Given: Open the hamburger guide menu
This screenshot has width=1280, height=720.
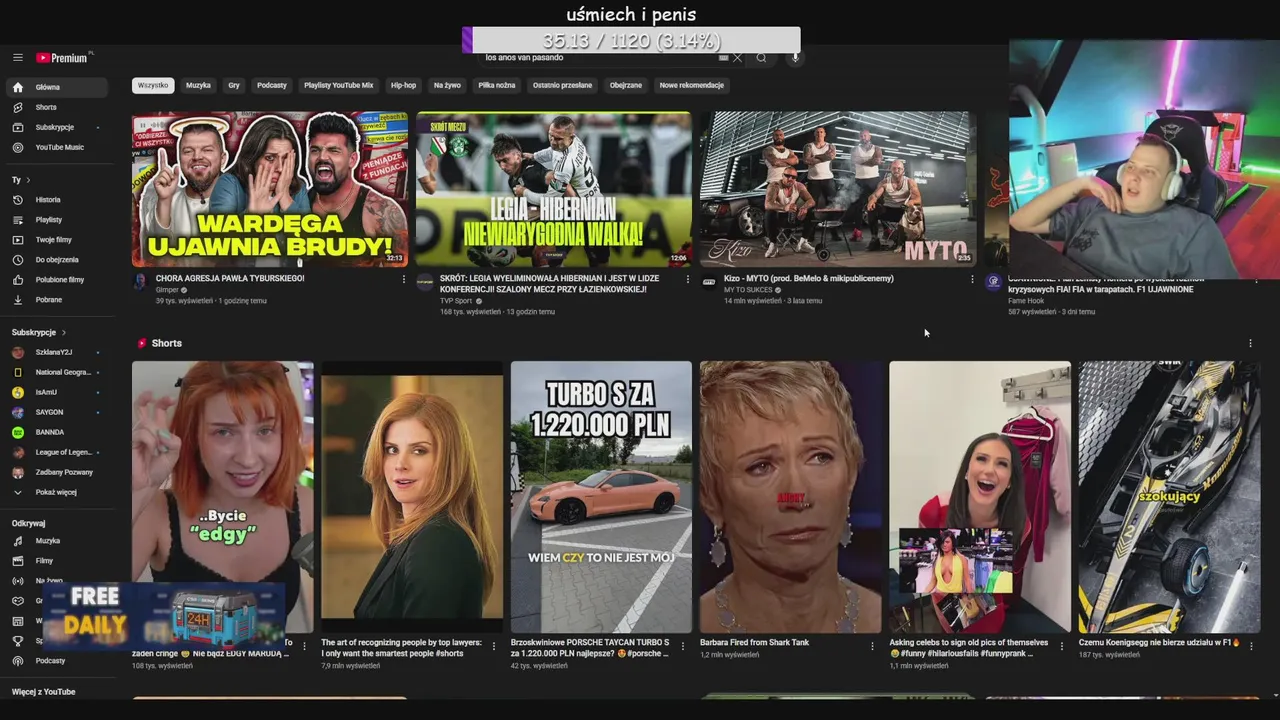Looking at the screenshot, I should click(x=17, y=58).
